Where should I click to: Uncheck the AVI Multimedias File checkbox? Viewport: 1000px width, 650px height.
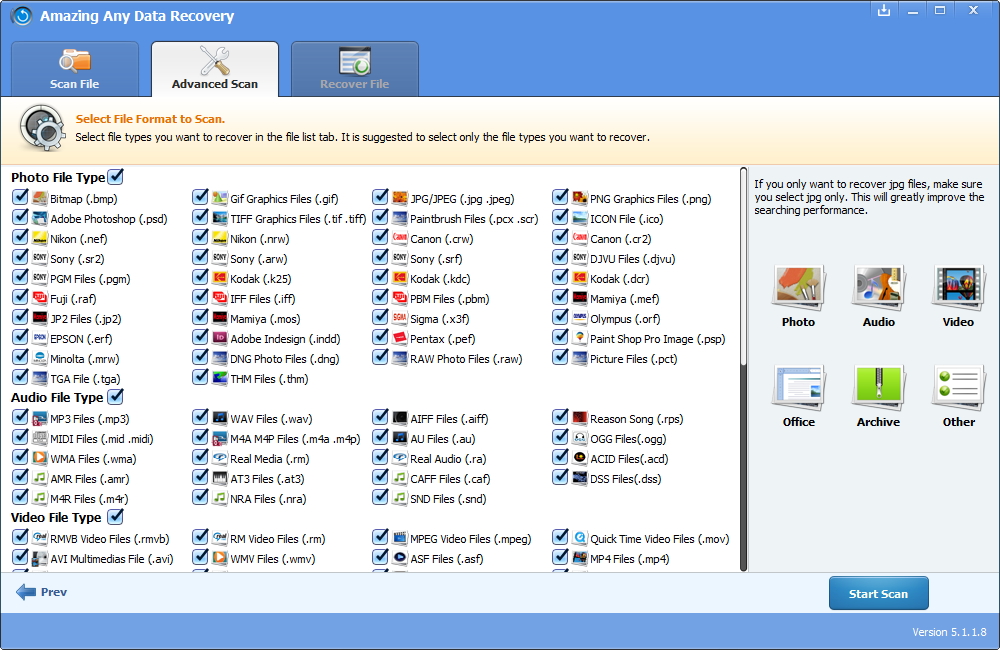click(x=20, y=558)
